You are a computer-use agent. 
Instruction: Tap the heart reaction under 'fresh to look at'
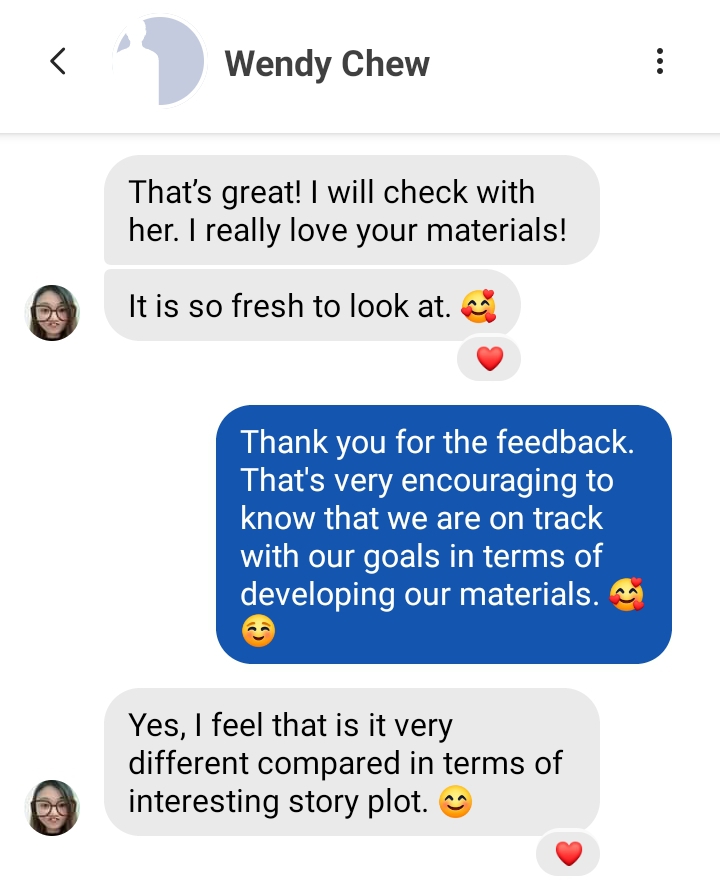pyautogui.click(x=489, y=359)
